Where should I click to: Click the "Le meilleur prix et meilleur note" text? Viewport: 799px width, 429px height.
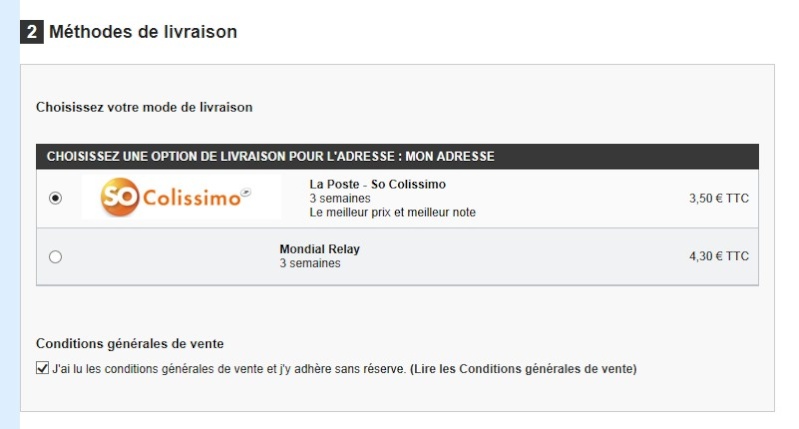coord(392,212)
